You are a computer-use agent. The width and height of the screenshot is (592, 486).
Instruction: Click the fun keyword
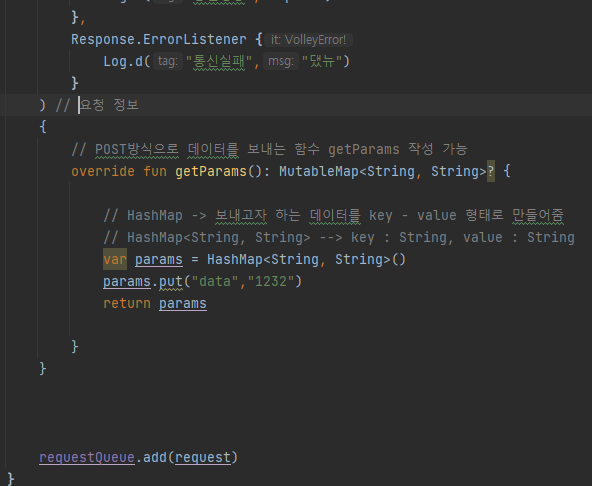pyautogui.click(x=155, y=171)
